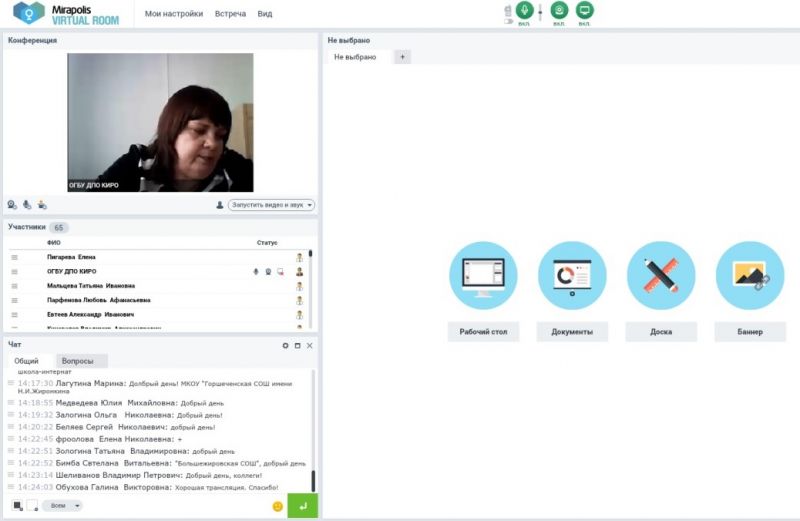Click the Доска pencil and ruler icon
Image resolution: width=800 pixels, height=521 pixels.
pyautogui.click(x=661, y=276)
